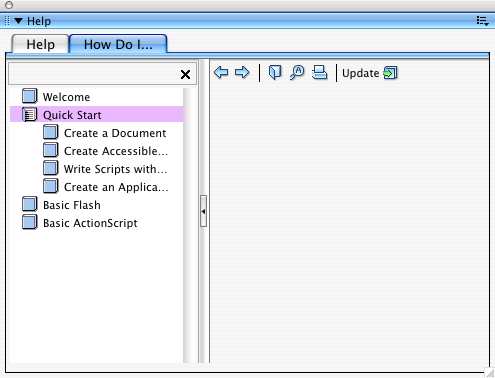Click the Help panel title text
This screenshot has width=495, height=378.
click(x=39, y=21)
